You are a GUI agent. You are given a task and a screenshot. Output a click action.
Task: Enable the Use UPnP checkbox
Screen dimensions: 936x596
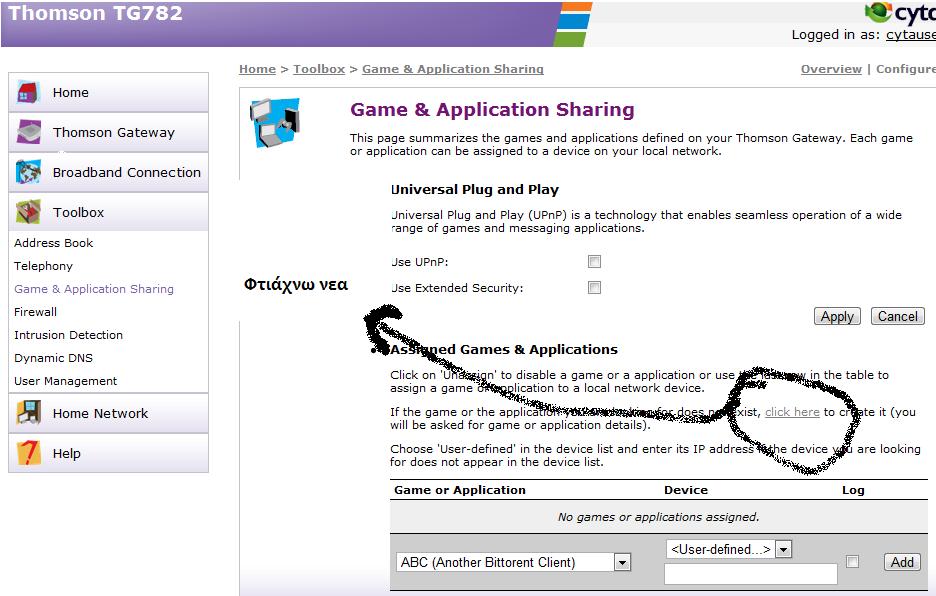(x=594, y=262)
